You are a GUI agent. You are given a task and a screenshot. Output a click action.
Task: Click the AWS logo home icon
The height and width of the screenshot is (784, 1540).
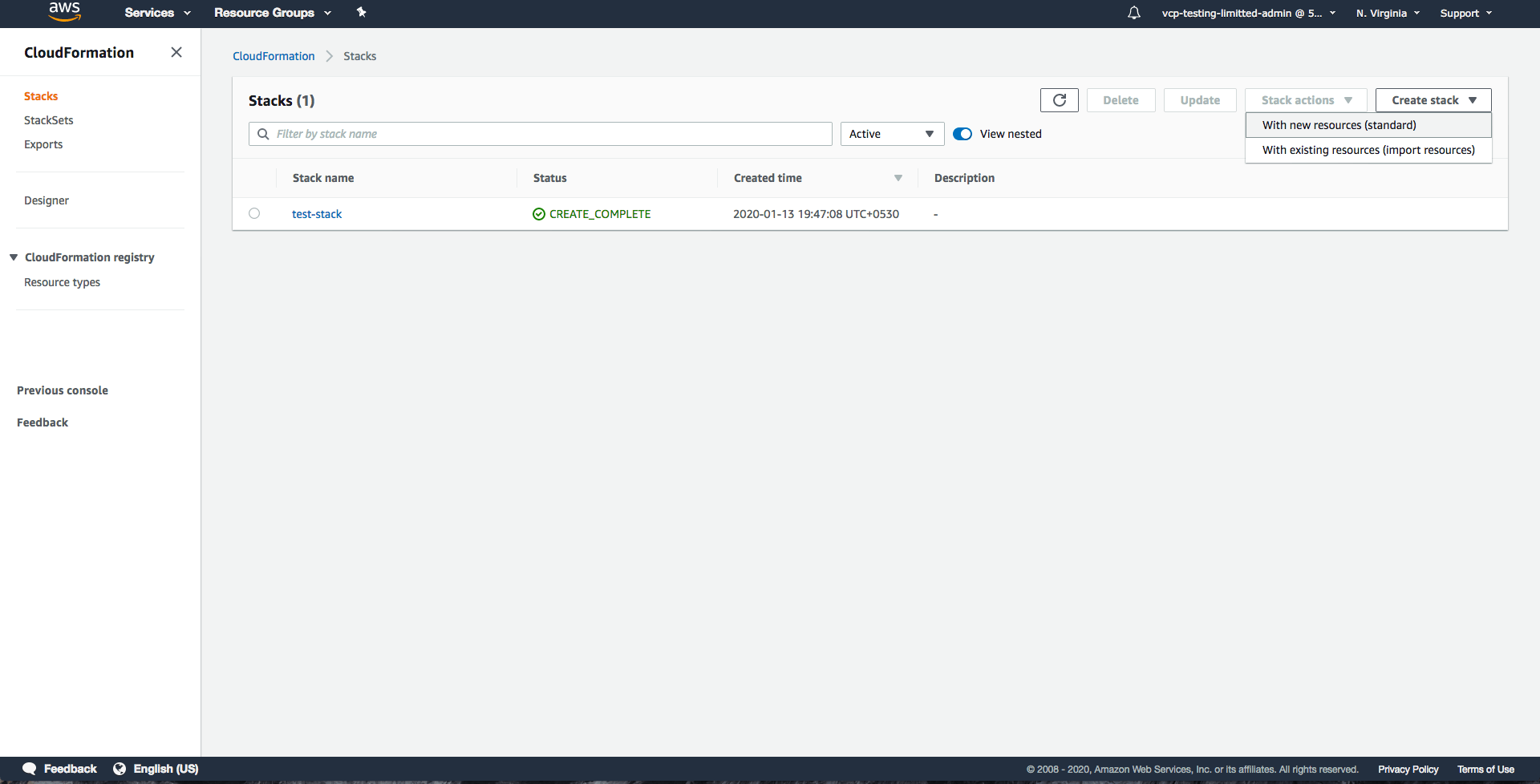64,12
